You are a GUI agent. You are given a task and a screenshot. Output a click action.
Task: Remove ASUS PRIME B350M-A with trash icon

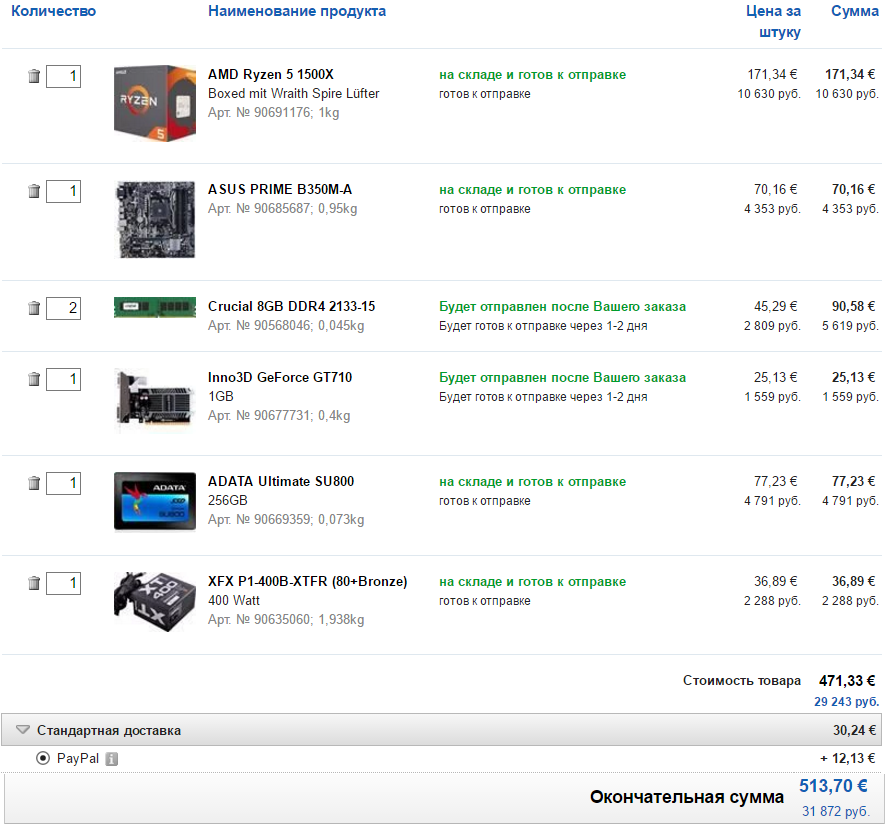point(34,191)
